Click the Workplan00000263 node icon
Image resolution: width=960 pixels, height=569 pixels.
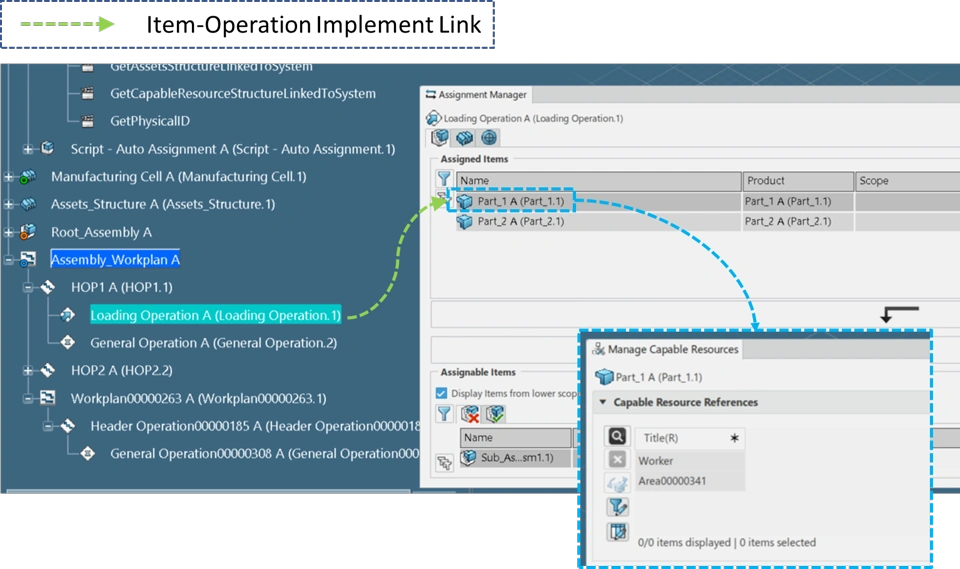pos(47,398)
